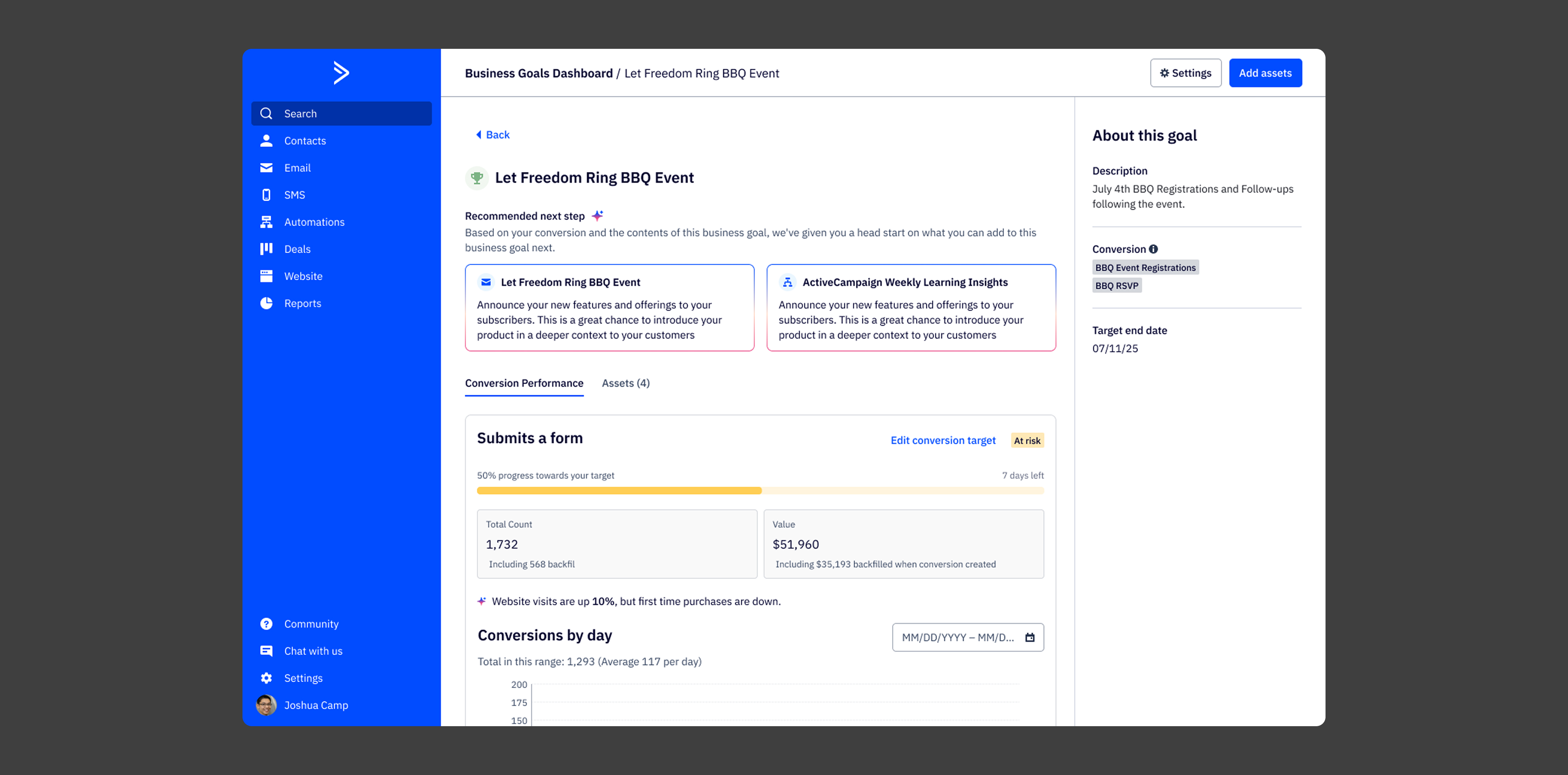The width and height of the screenshot is (1568, 775).
Task: Click Edit conversion target link
Action: [942, 440]
